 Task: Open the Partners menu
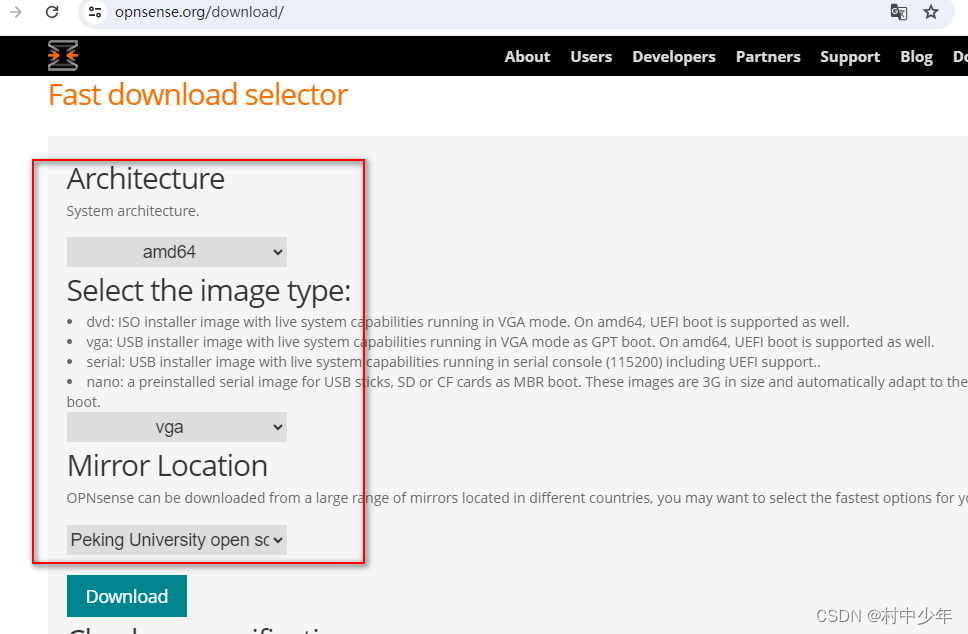click(x=768, y=56)
